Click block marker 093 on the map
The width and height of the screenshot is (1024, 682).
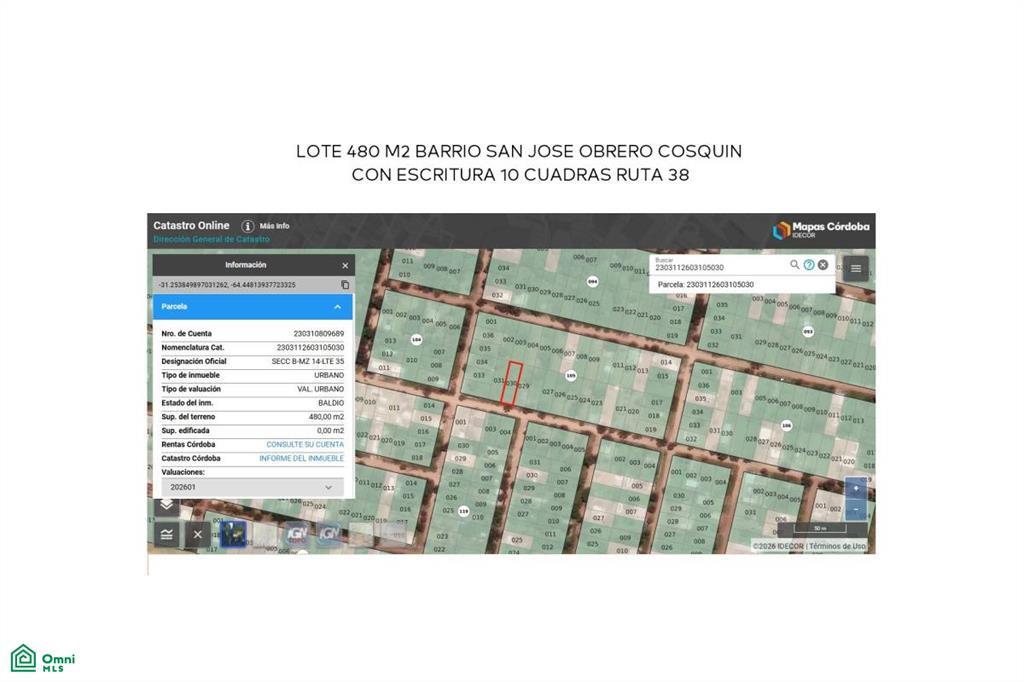[x=808, y=331]
